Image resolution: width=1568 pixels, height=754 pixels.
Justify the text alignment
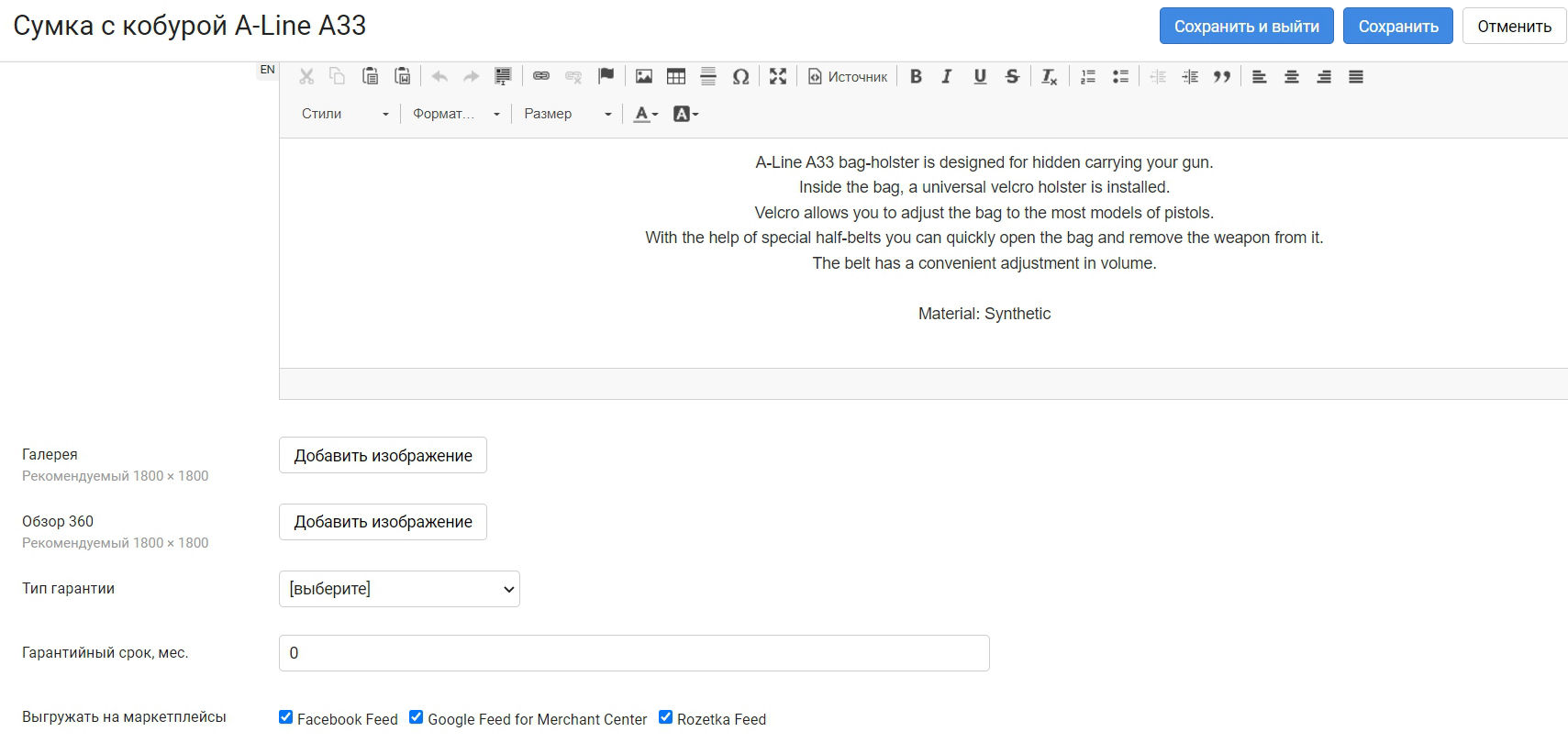click(x=1356, y=77)
